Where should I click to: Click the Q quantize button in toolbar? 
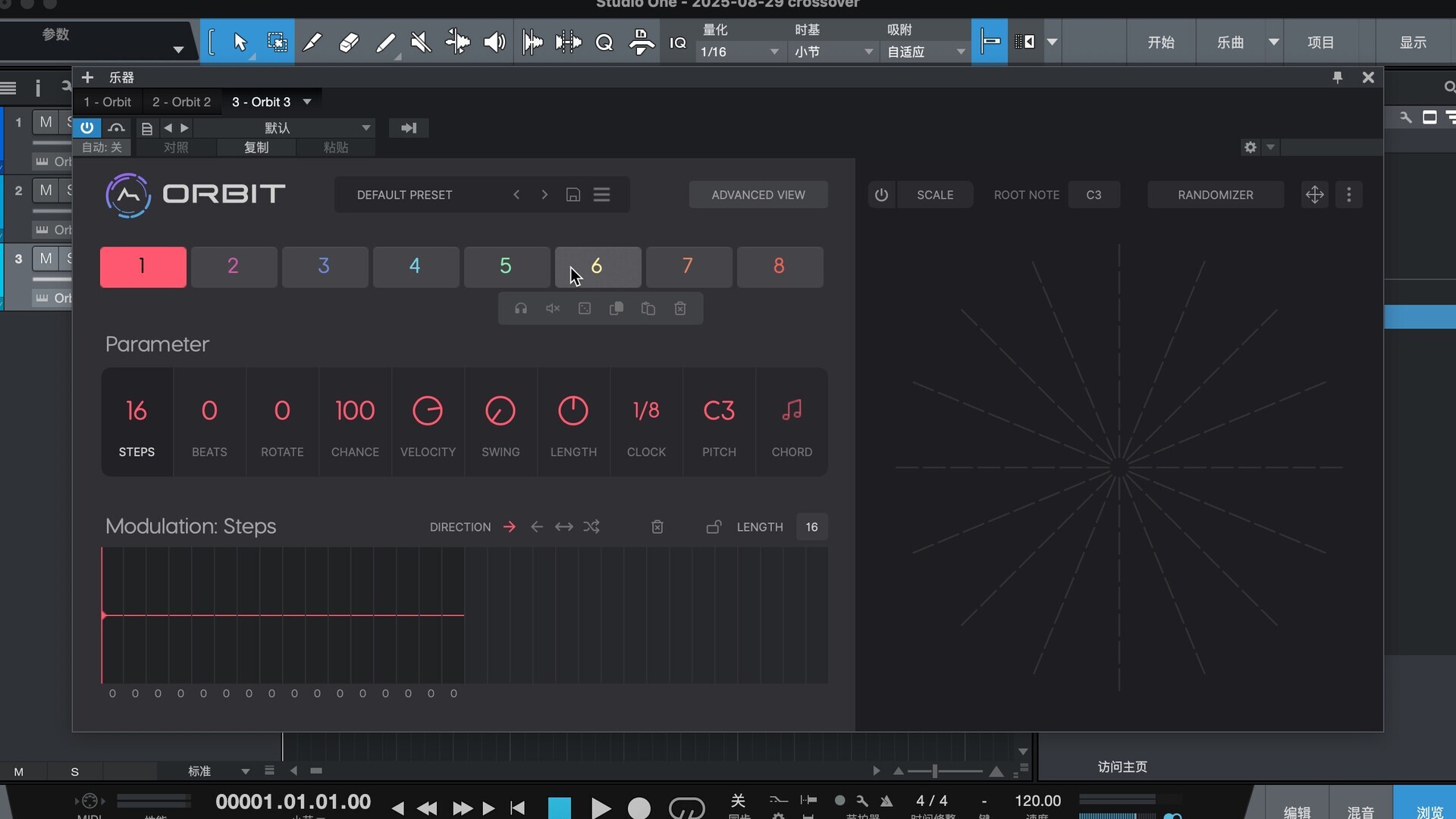pos(604,42)
